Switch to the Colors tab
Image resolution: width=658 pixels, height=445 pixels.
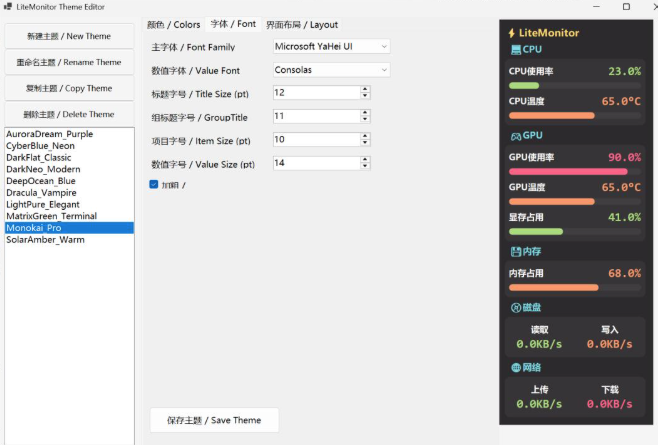(173, 25)
